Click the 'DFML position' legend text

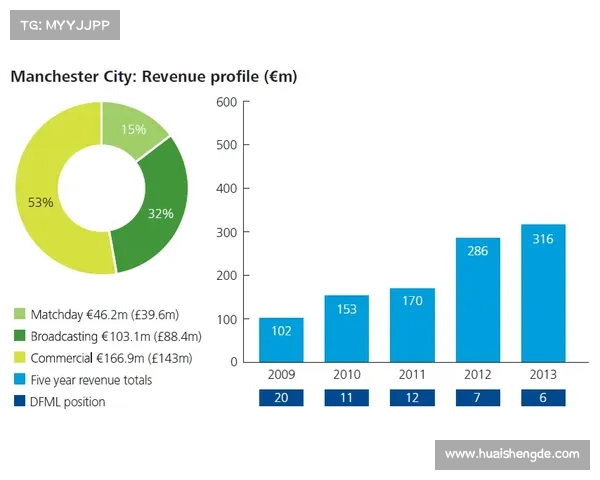[x=68, y=402]
